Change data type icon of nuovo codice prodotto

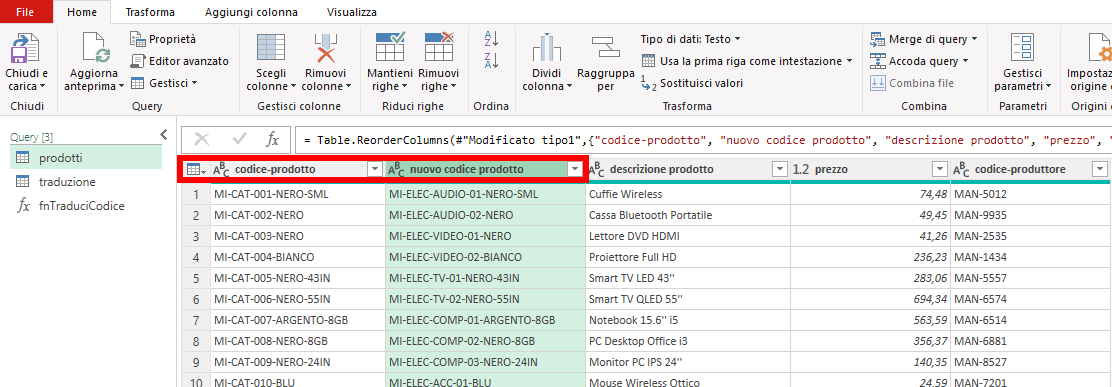(x=396, y=170)
